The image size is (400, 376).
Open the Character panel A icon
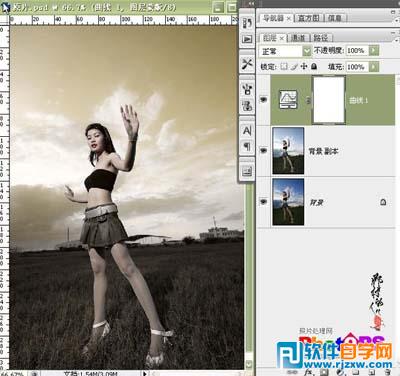coord(247,131)
